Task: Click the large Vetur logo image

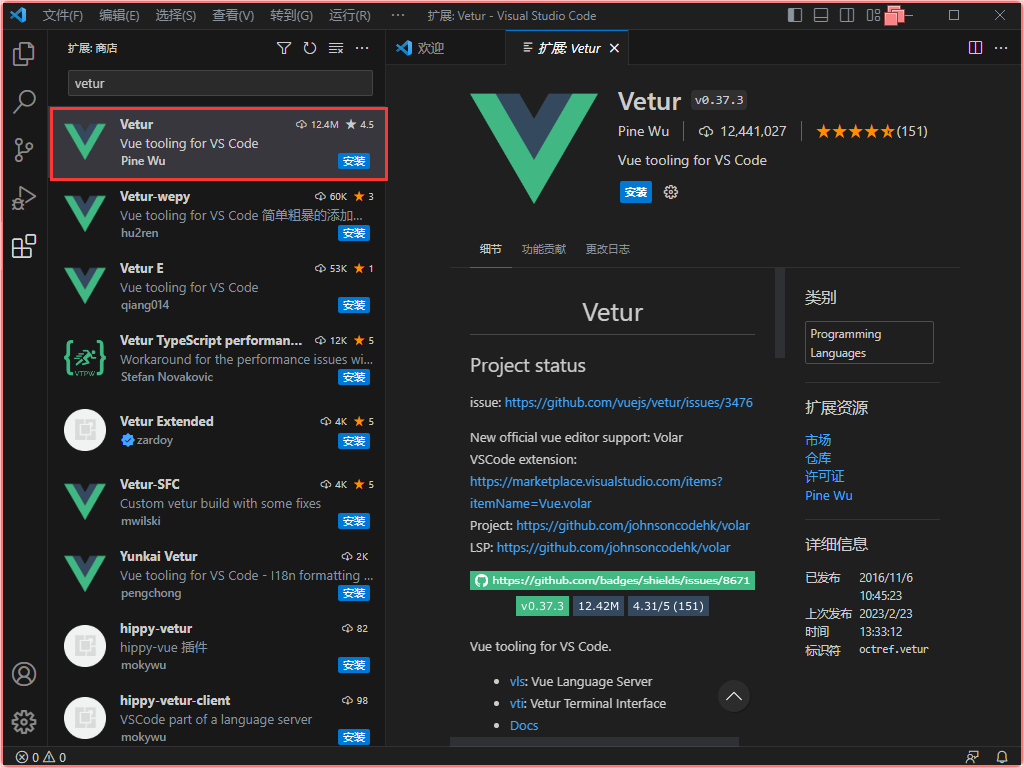Action: (x=534, y=148)
